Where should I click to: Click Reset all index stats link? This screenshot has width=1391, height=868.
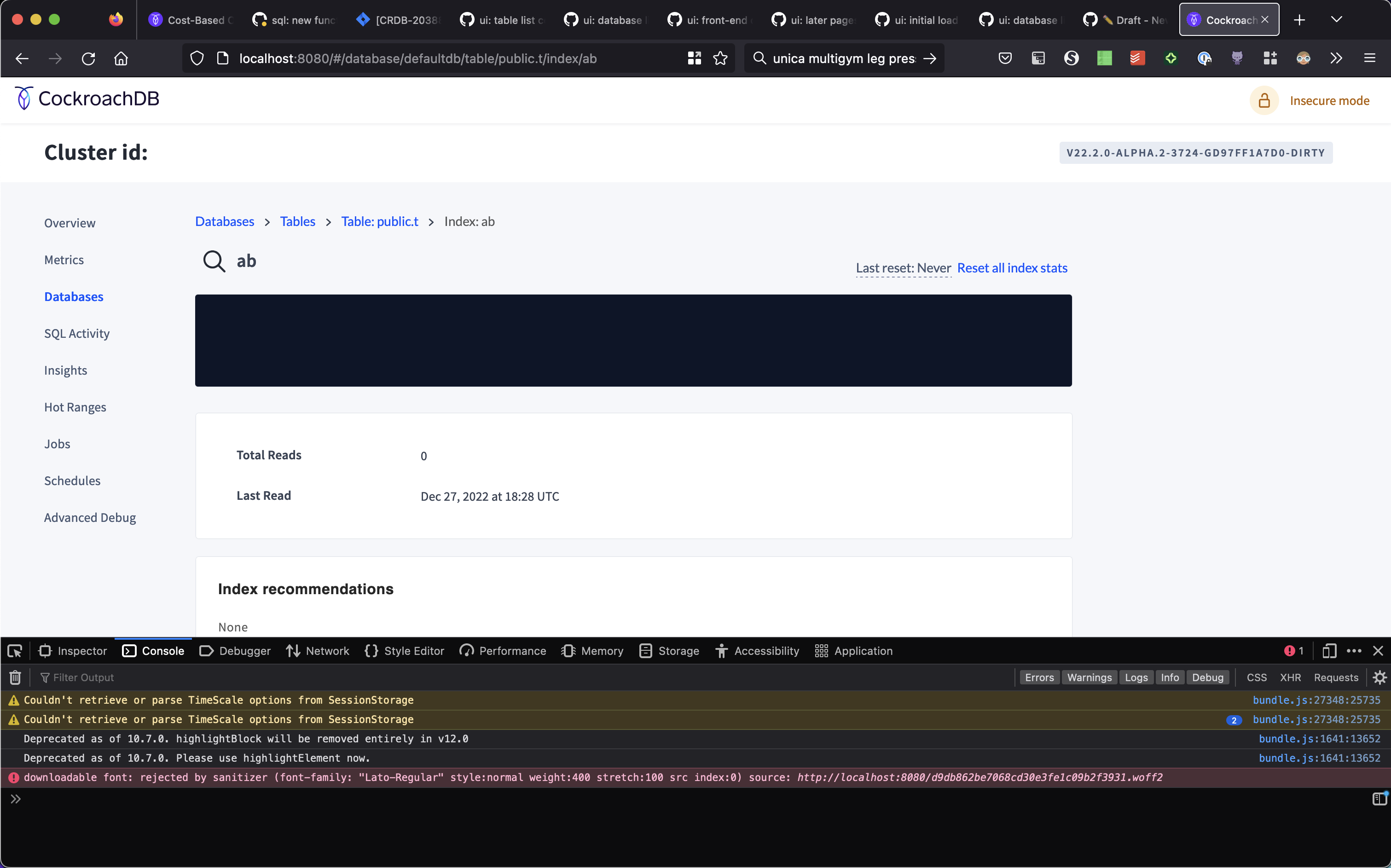[x=1012, y=268]
